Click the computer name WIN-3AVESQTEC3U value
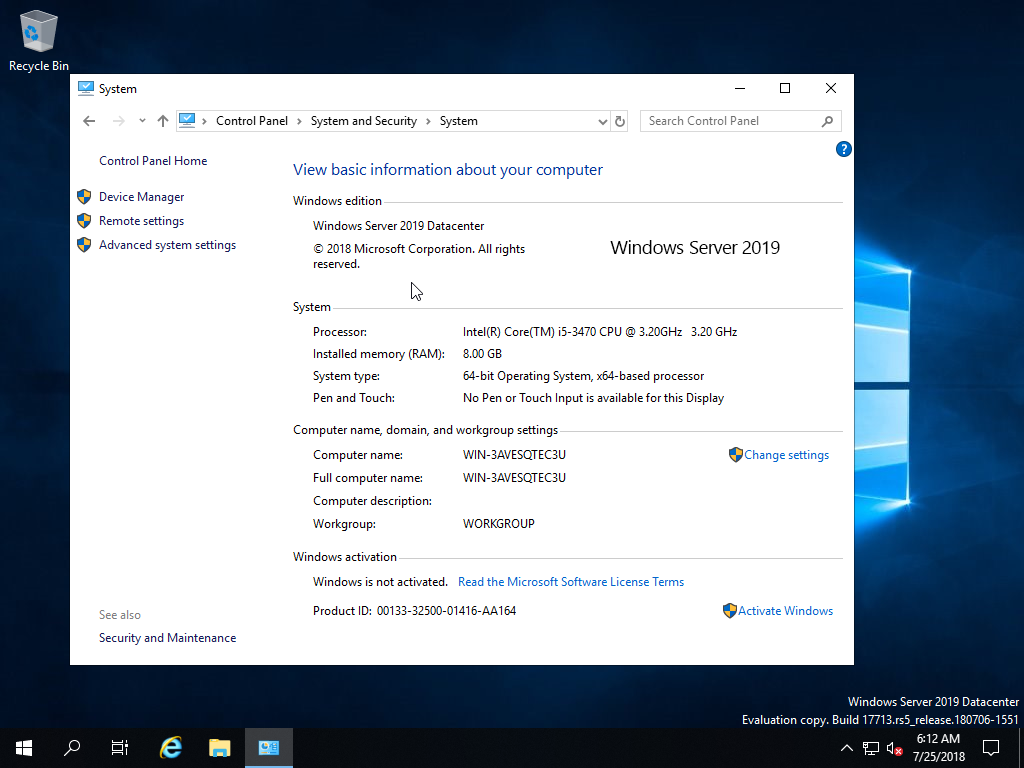Image resolution: width=1024 pixels, height=768 pixels. 514,455
